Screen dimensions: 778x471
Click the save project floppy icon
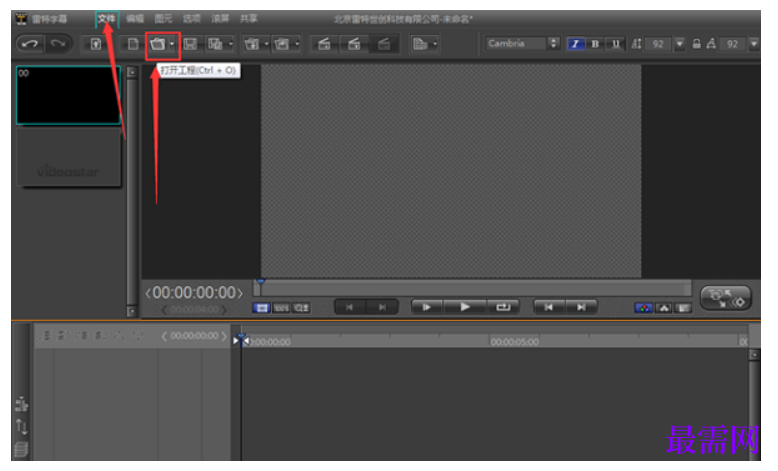(x=190, y=44)
